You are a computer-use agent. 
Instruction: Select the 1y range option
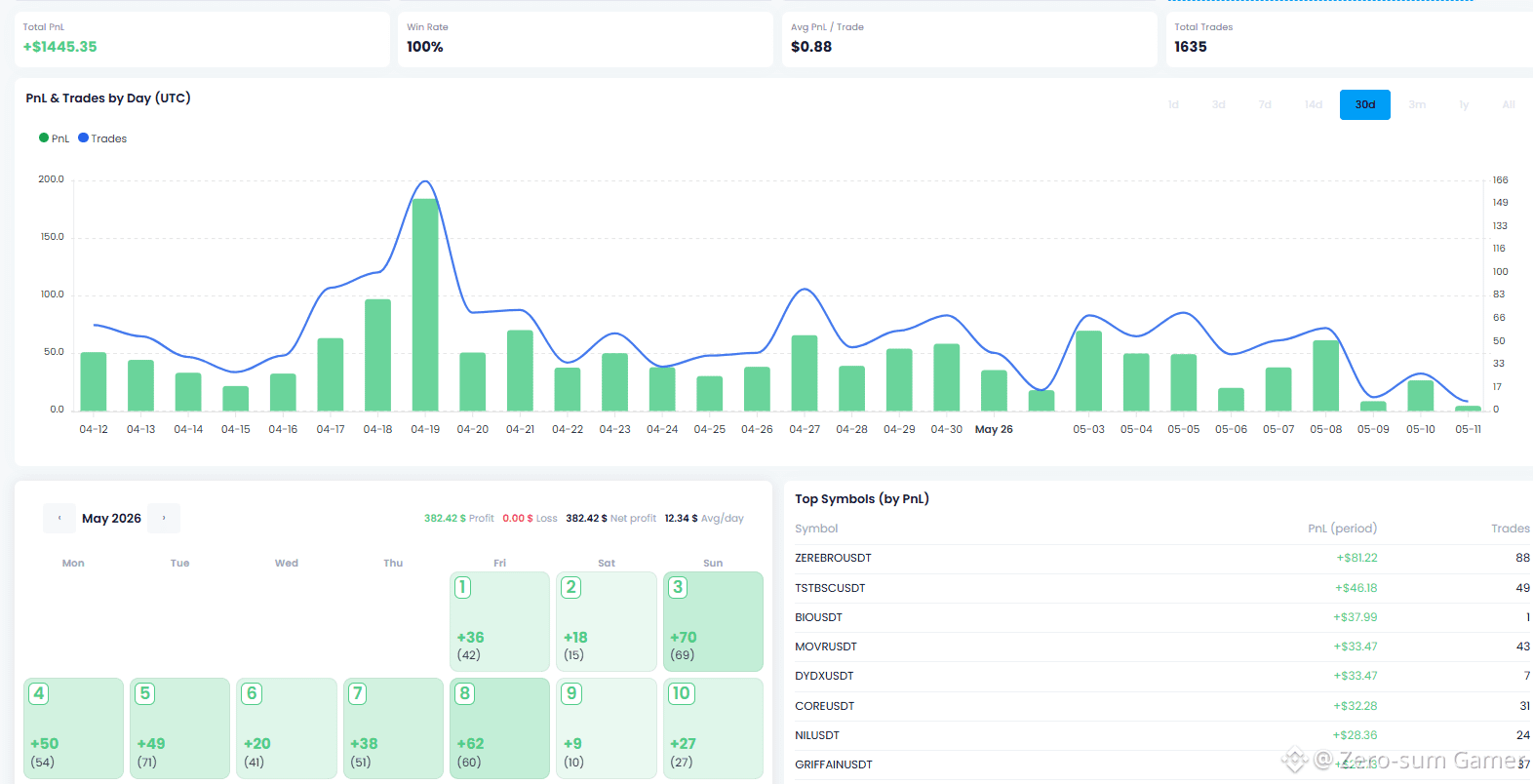1464,104
